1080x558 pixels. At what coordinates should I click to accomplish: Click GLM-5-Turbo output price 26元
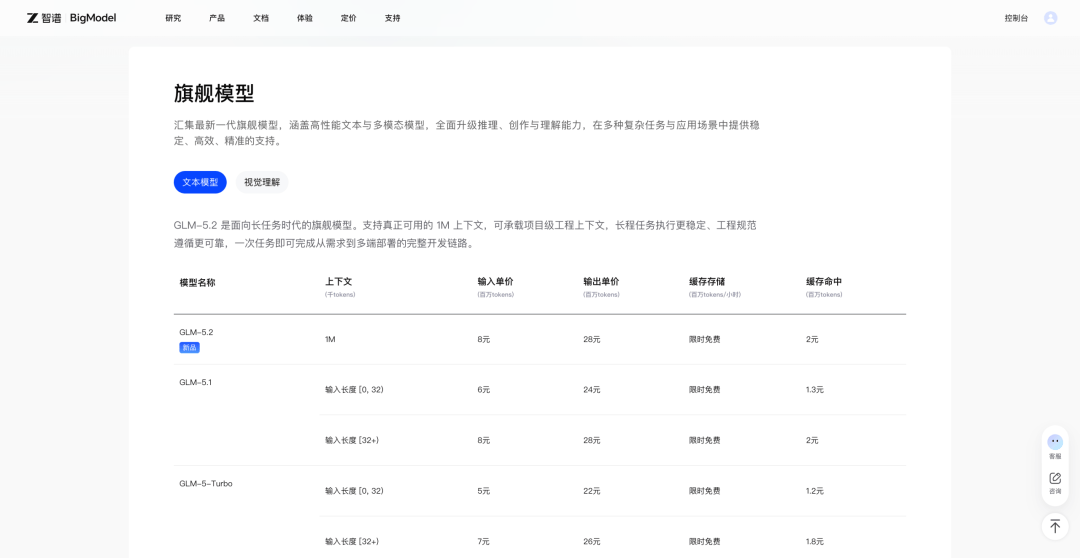(592, 541)
